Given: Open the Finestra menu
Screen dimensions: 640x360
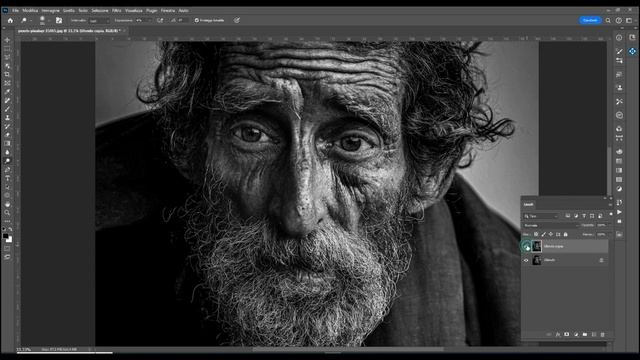Looking at the screenshot, I should click(x=168, y=10).
